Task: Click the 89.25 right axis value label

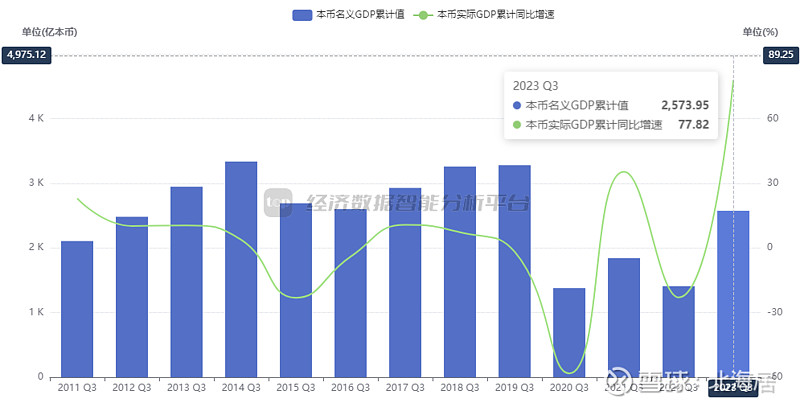Action: [x=778, y=55]
